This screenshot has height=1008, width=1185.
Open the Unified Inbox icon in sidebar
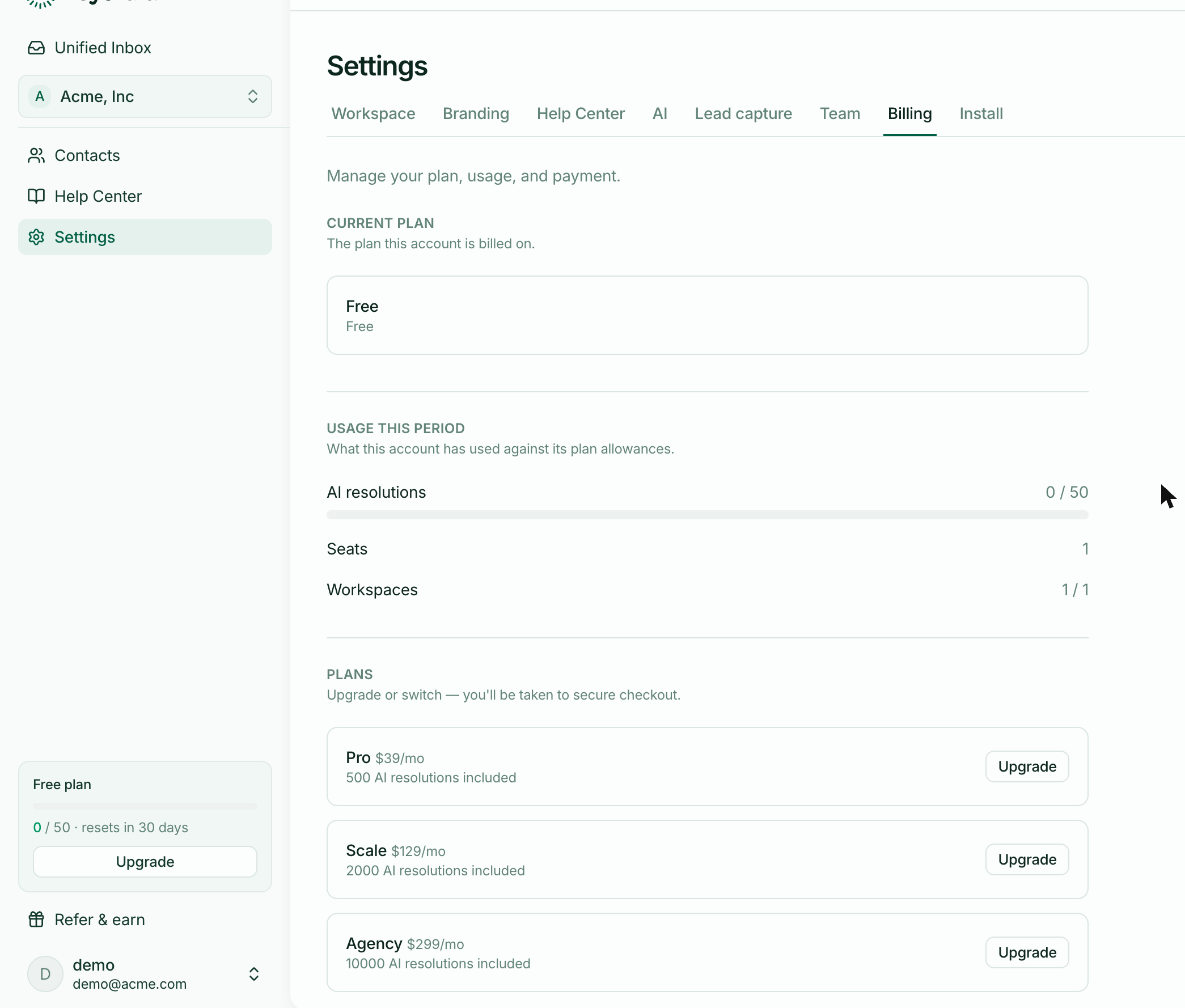click(x=36, y=48)
